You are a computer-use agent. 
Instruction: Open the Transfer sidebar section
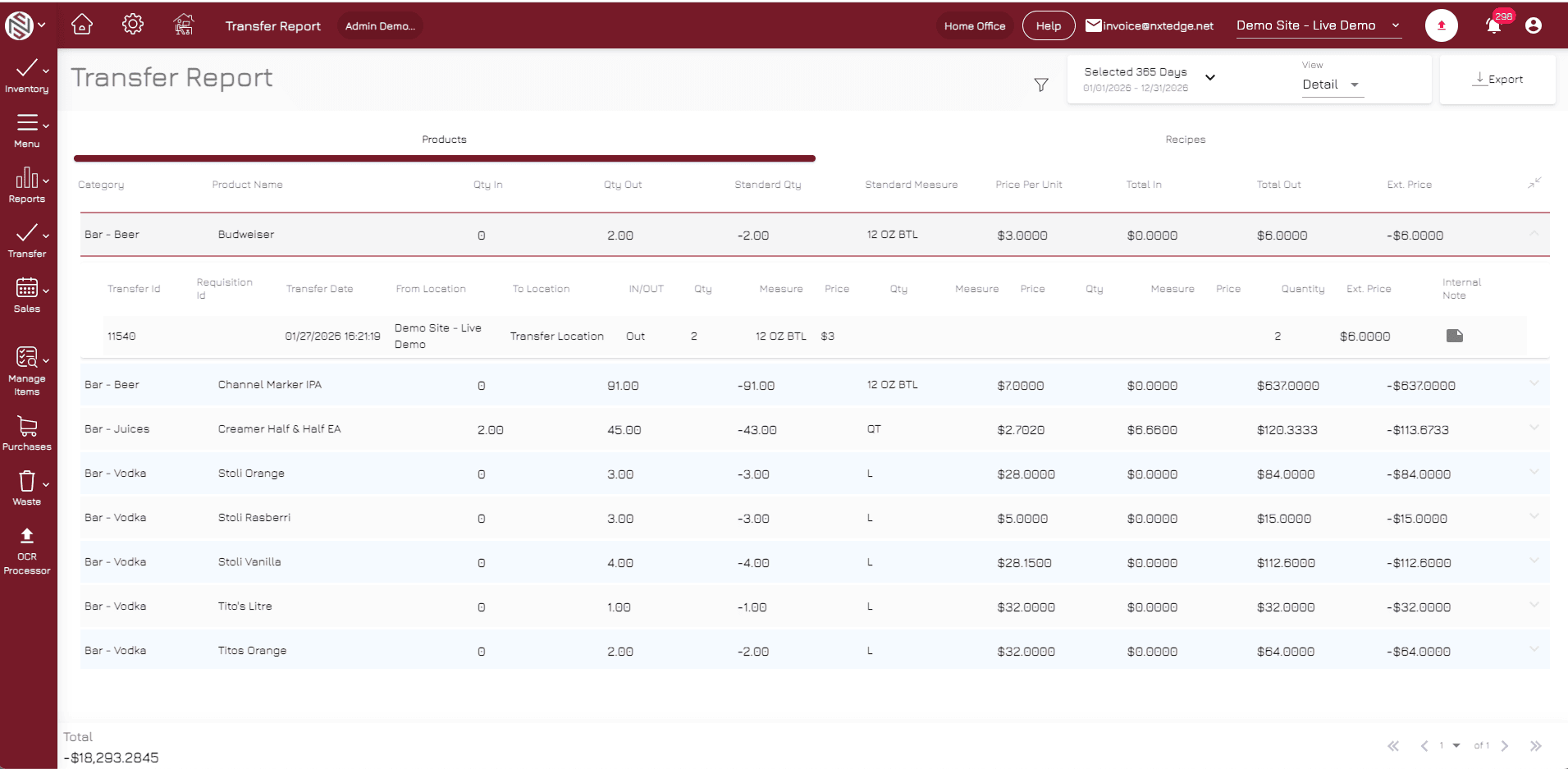pos(27,240)
